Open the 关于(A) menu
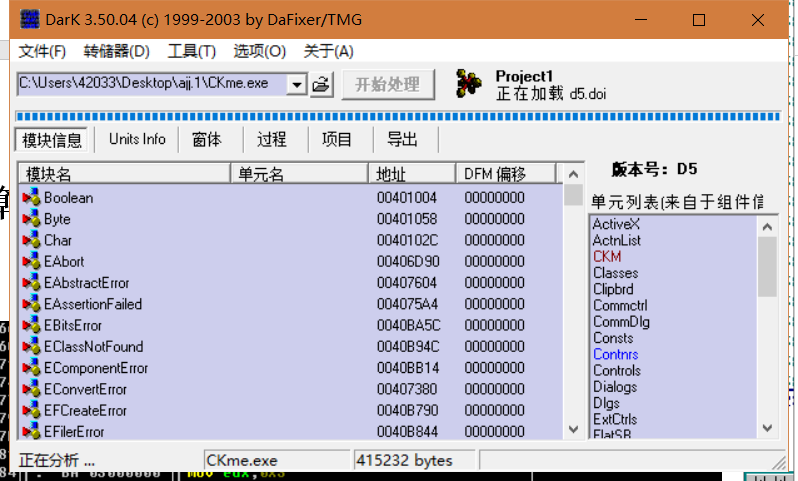The height and width of the screenshot is (481, 798). pos(328,51)
